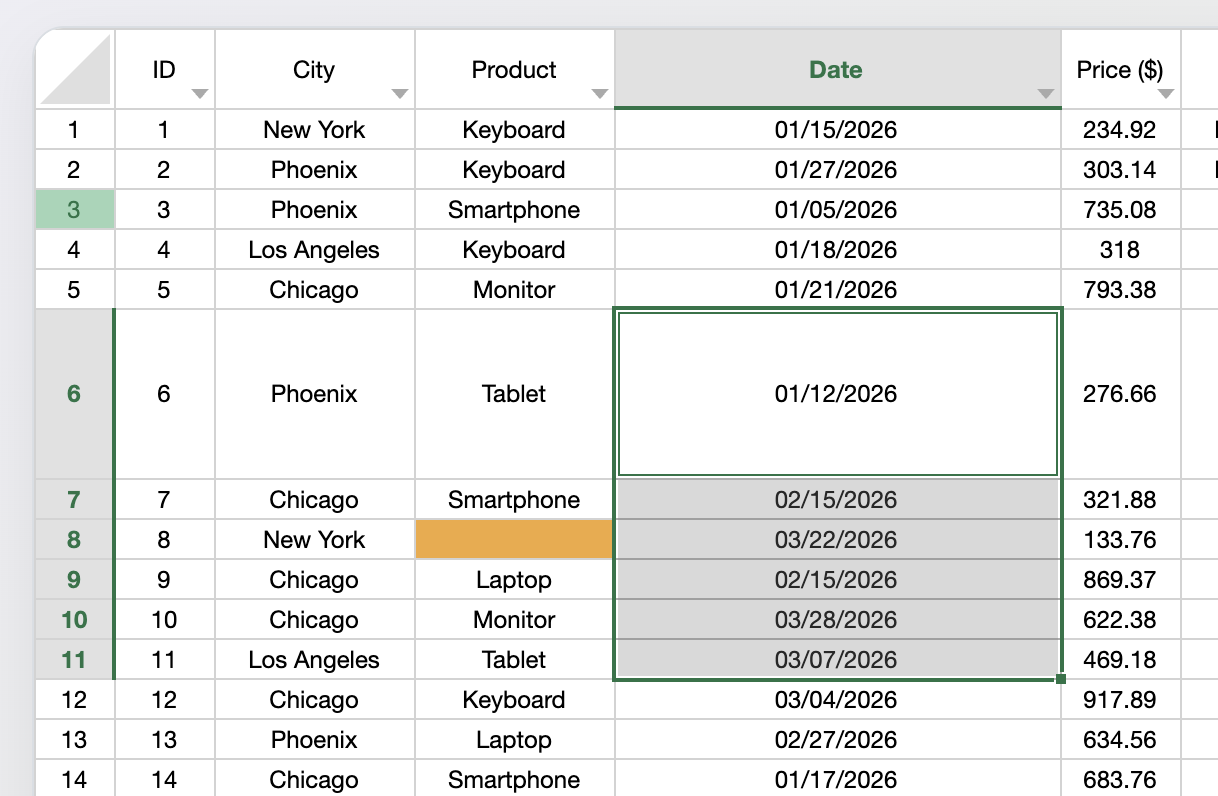This screenshot has height=796, width=1218.
Task: Select the orange highlighted Product cell
Action: [x=514, y=540]
